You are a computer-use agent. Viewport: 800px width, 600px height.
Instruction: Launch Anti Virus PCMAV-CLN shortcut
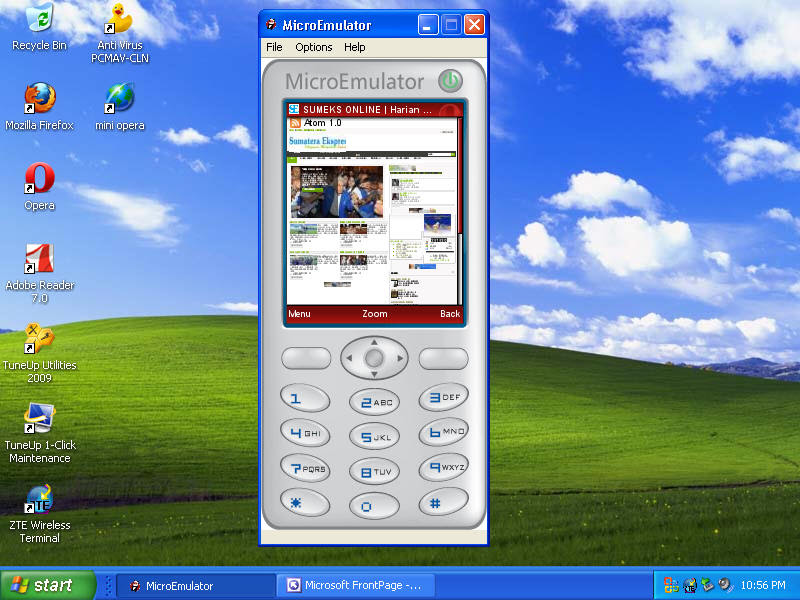(x=120, y=33)
